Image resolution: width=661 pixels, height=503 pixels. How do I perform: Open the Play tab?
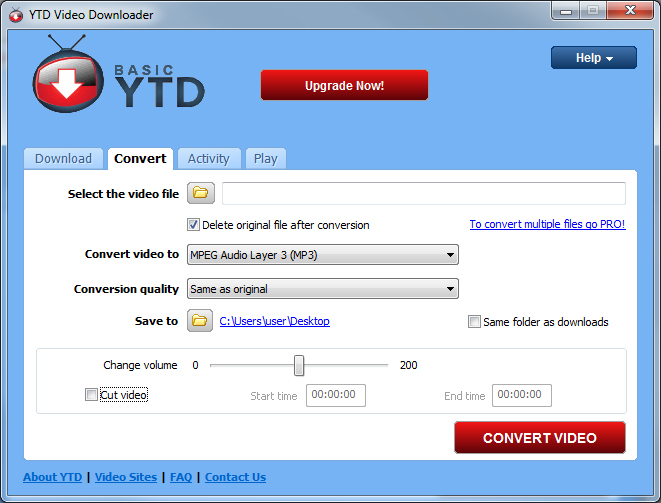point(266,159)
